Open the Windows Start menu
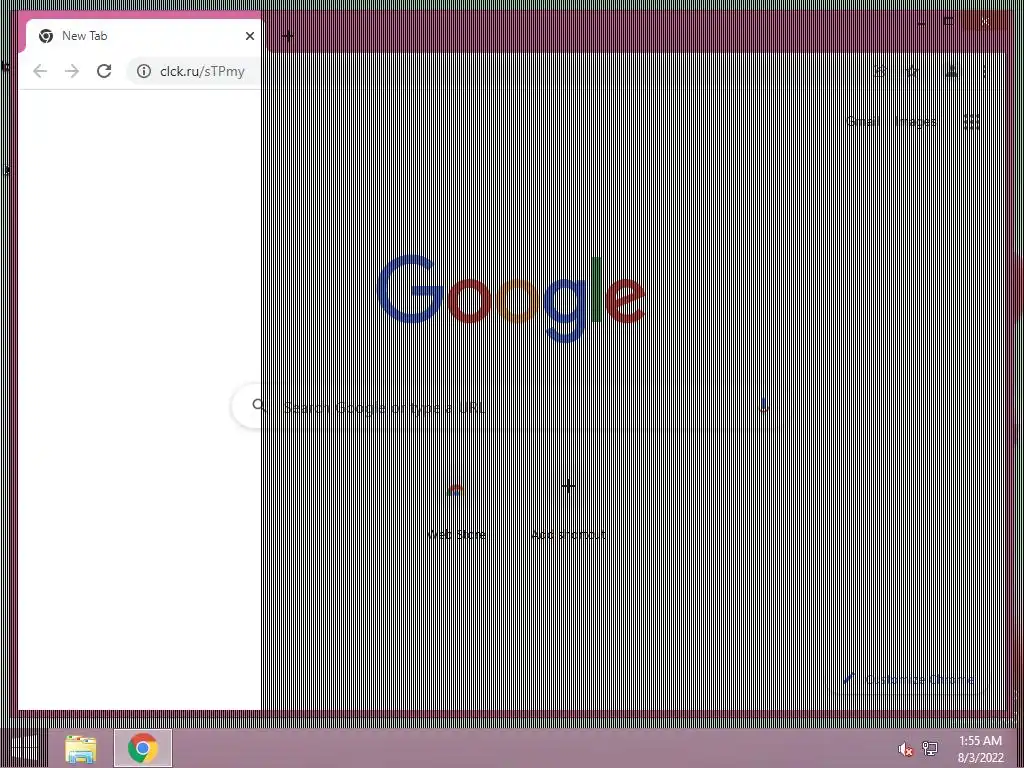The width and height of the screenshot is (1024, 768). (x=24, y=748)
